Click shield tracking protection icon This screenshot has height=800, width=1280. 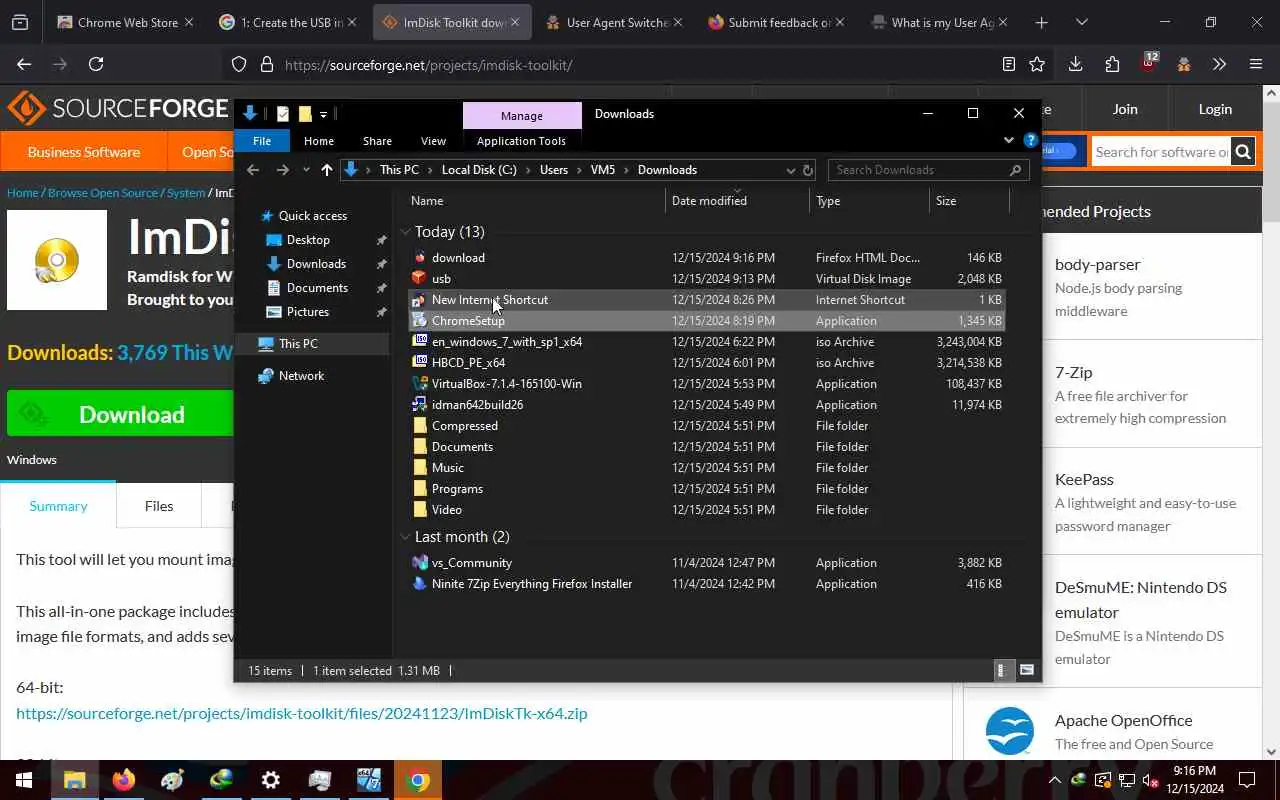239,64
